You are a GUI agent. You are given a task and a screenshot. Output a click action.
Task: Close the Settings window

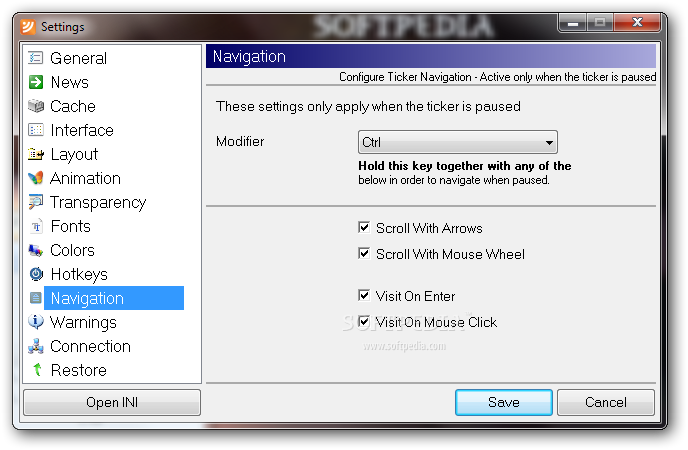coord(637,22)
